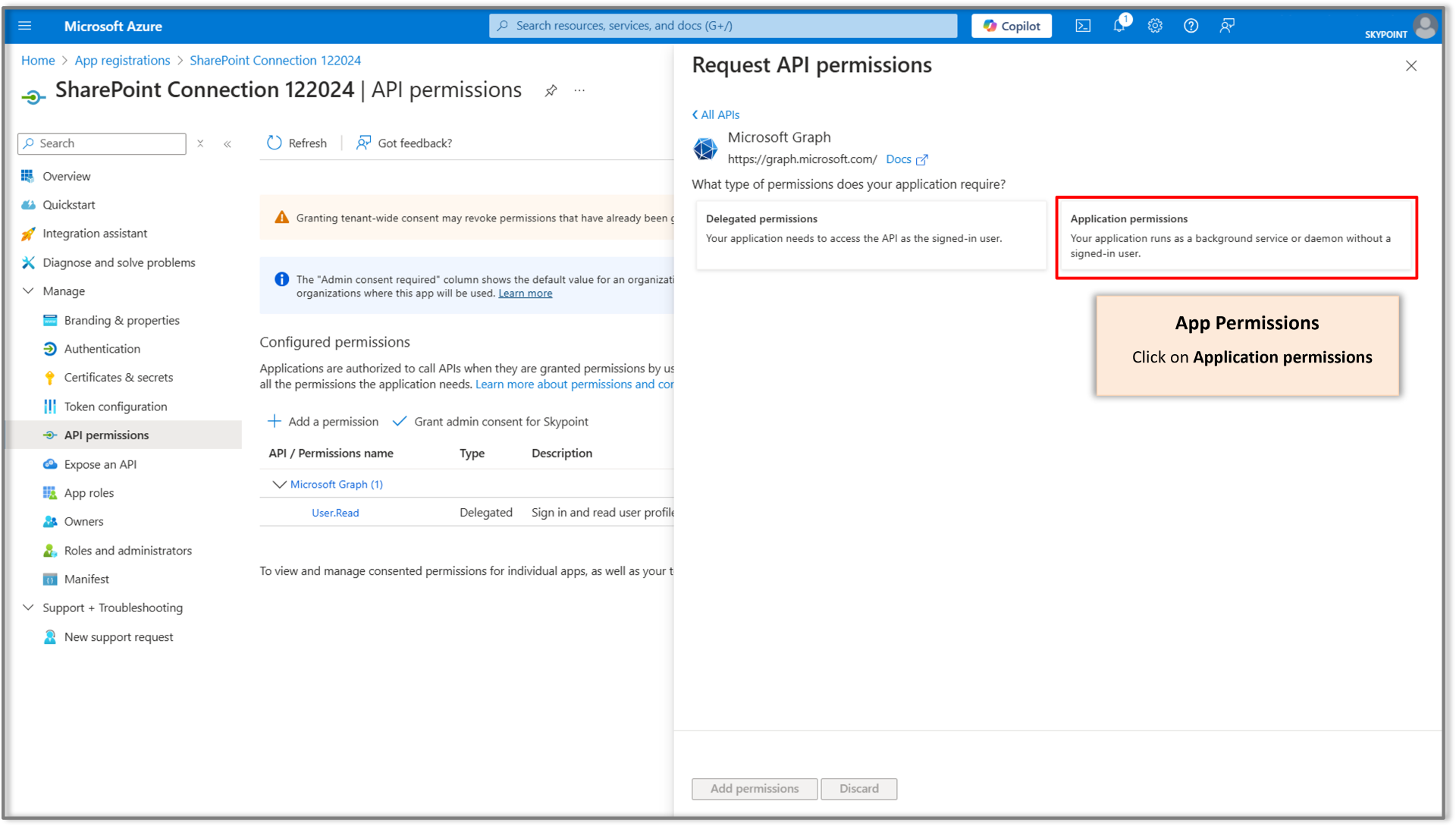Open the feedback icon in top bar
The image size is (1456, 826).
click(x=1227, y=26)
